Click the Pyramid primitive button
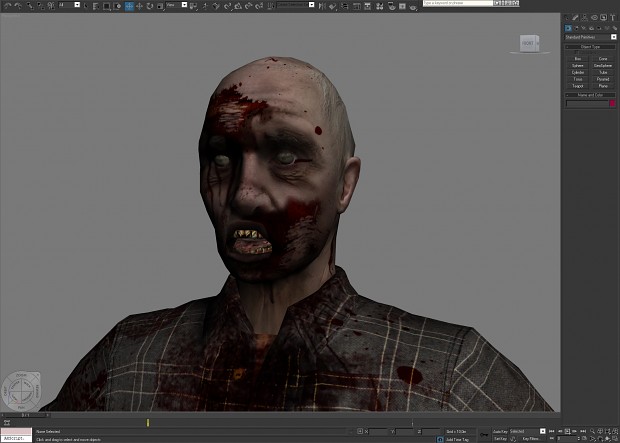 (603, 79)
